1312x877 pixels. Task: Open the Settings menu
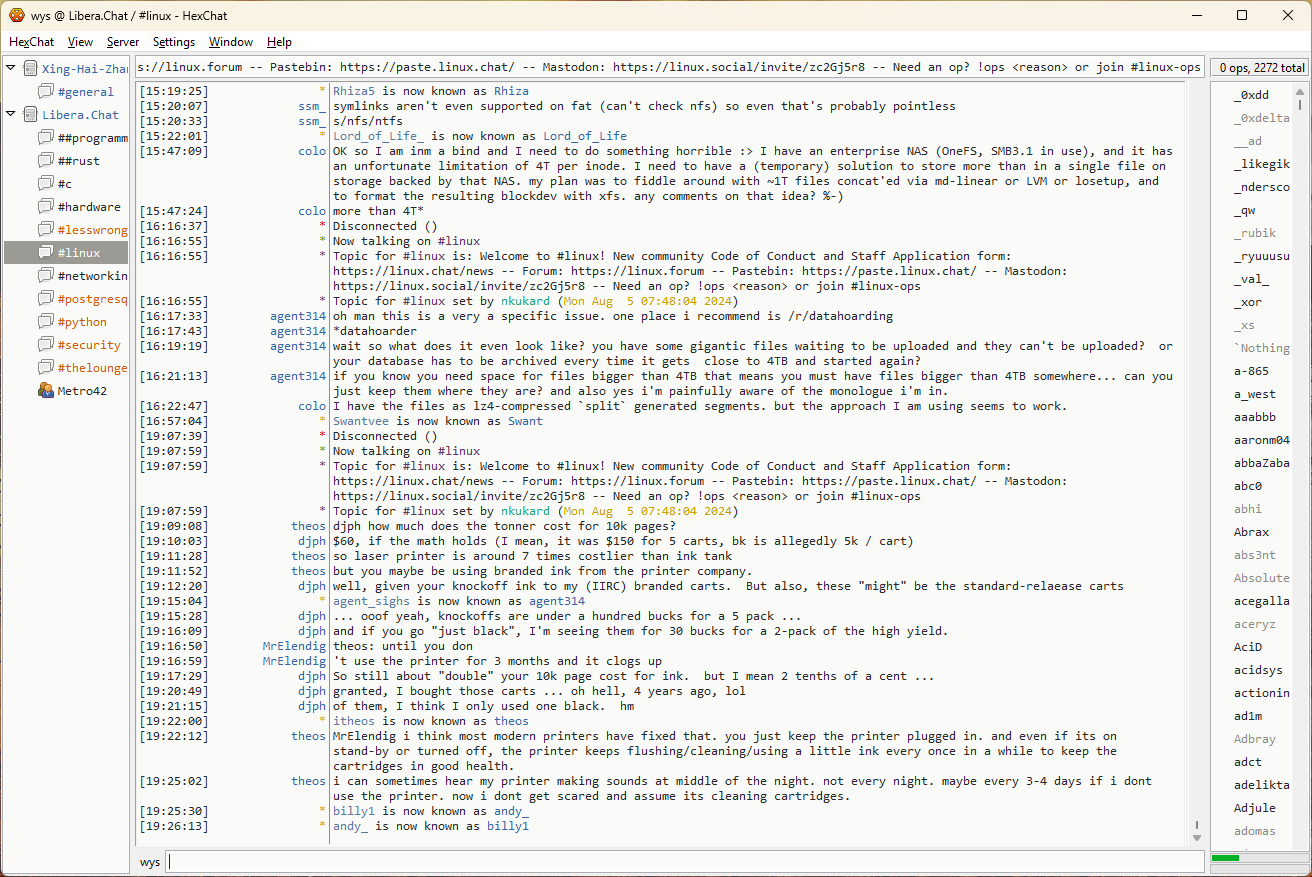pyautogui.click(x=174, y=42)
